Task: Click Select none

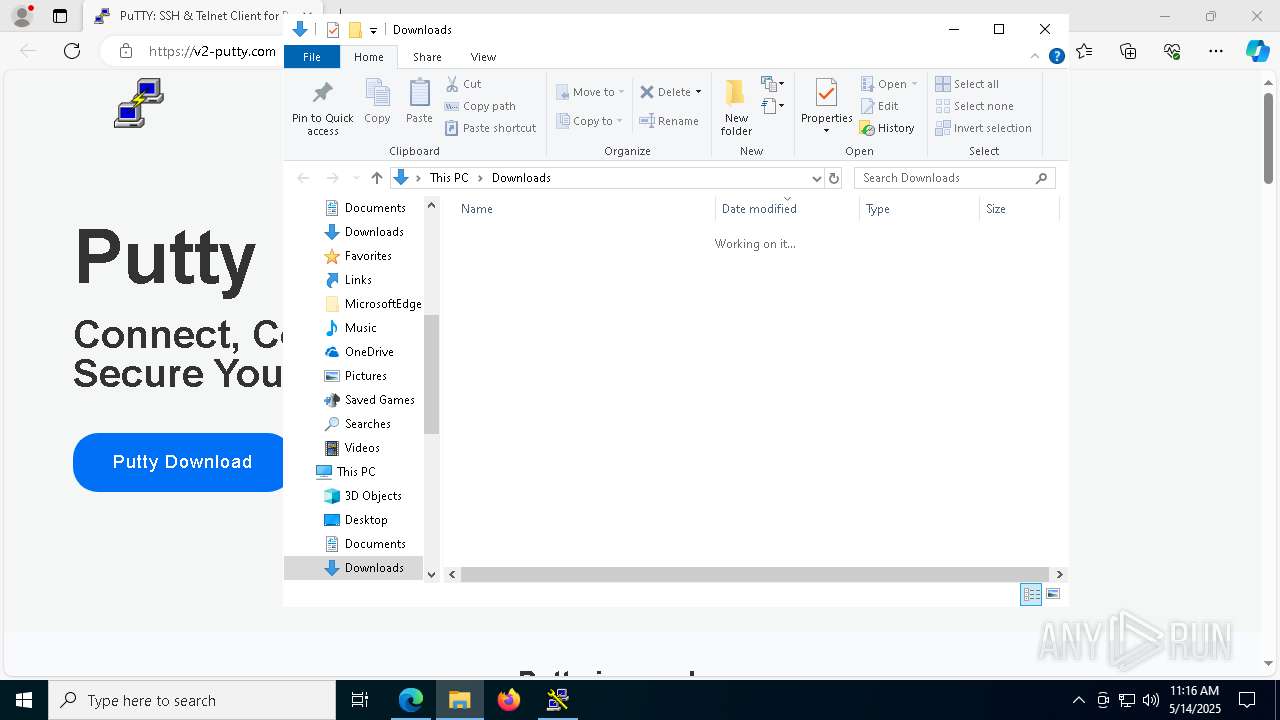Action: pyautogui.click(x=974, y=106)
